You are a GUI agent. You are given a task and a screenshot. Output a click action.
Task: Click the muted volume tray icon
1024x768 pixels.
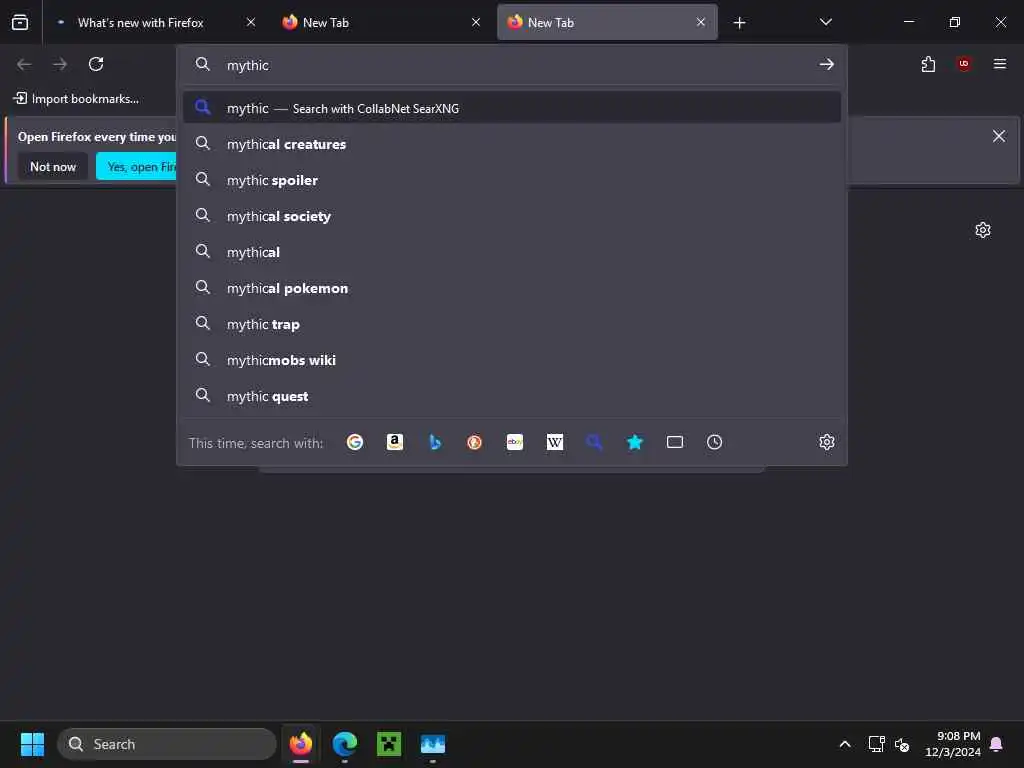coord(902,744)
